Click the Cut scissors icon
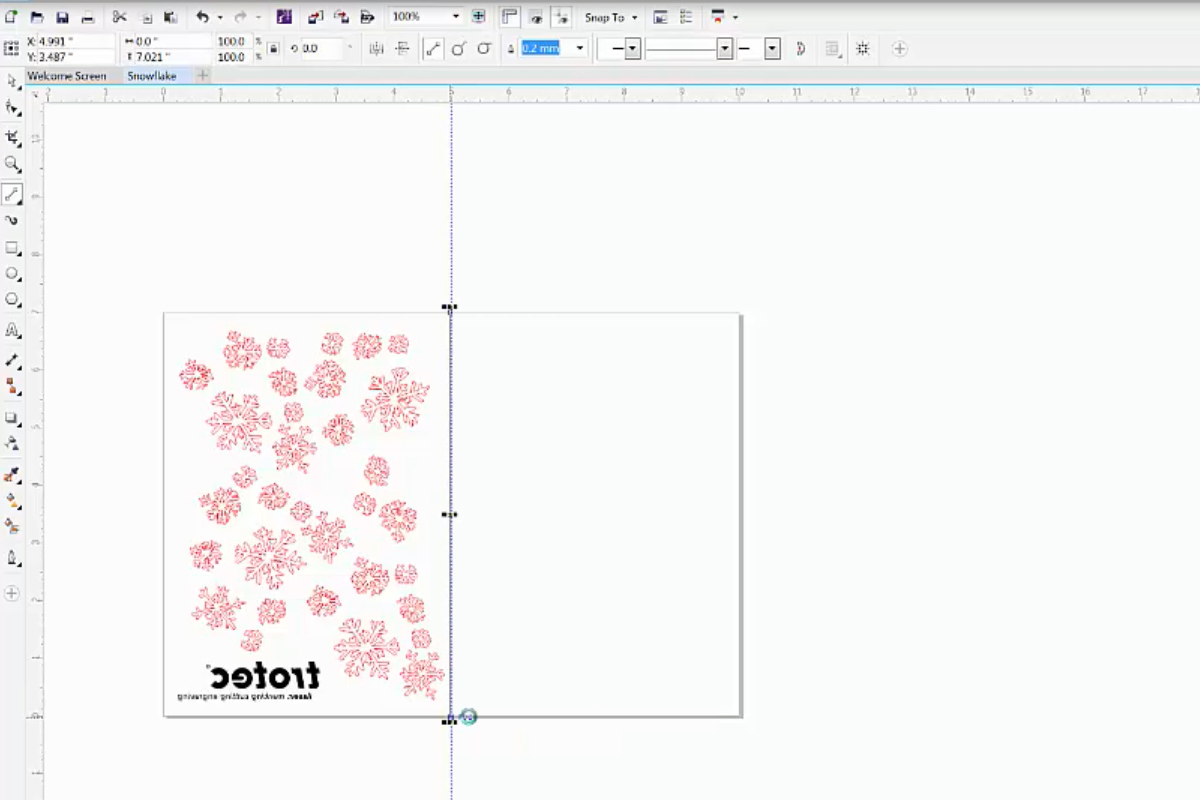 tap(120, 17)
